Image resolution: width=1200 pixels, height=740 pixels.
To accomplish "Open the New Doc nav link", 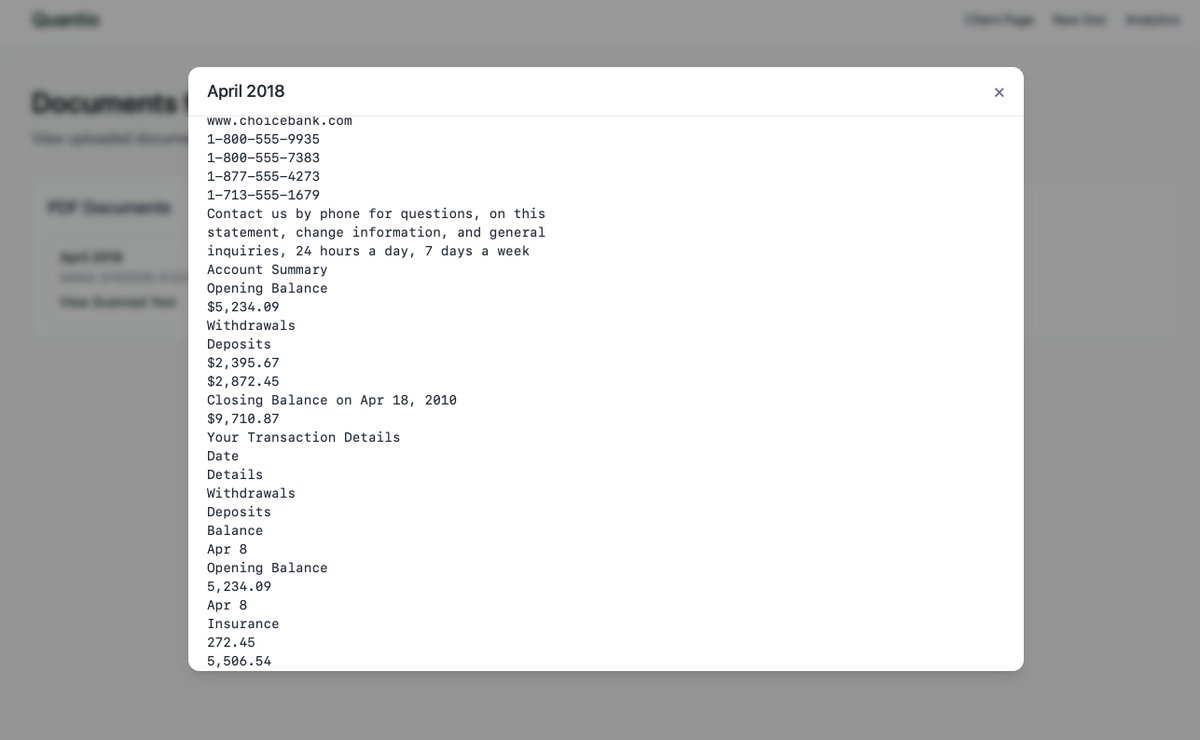I will (1079, 20).
